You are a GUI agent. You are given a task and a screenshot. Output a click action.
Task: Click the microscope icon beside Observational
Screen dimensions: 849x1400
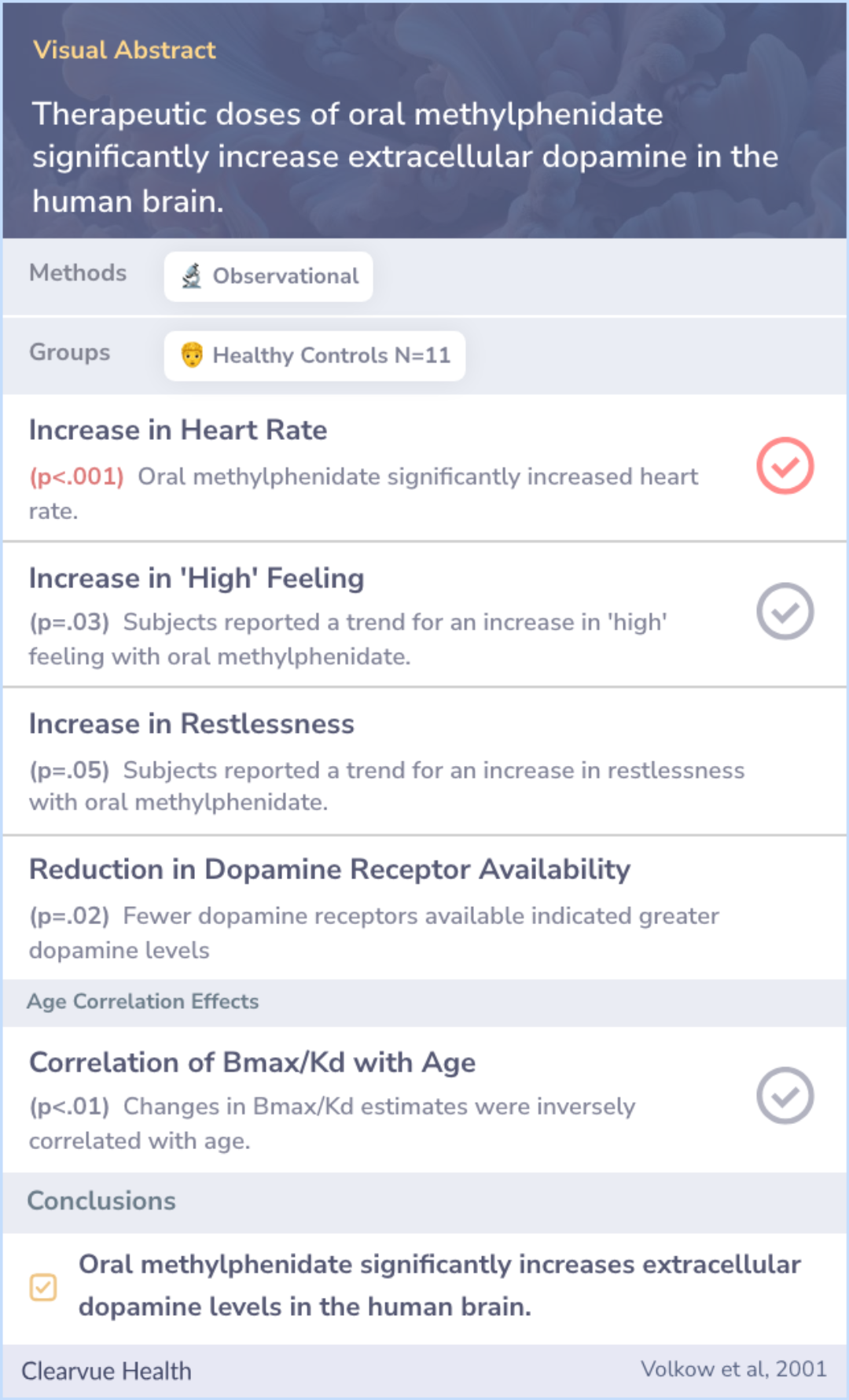[192, 276]
